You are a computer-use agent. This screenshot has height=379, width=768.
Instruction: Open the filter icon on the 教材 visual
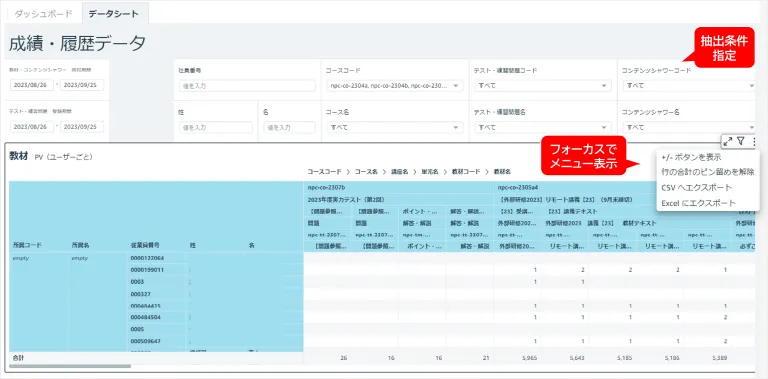pyautogui.click(x=741, y=142)
